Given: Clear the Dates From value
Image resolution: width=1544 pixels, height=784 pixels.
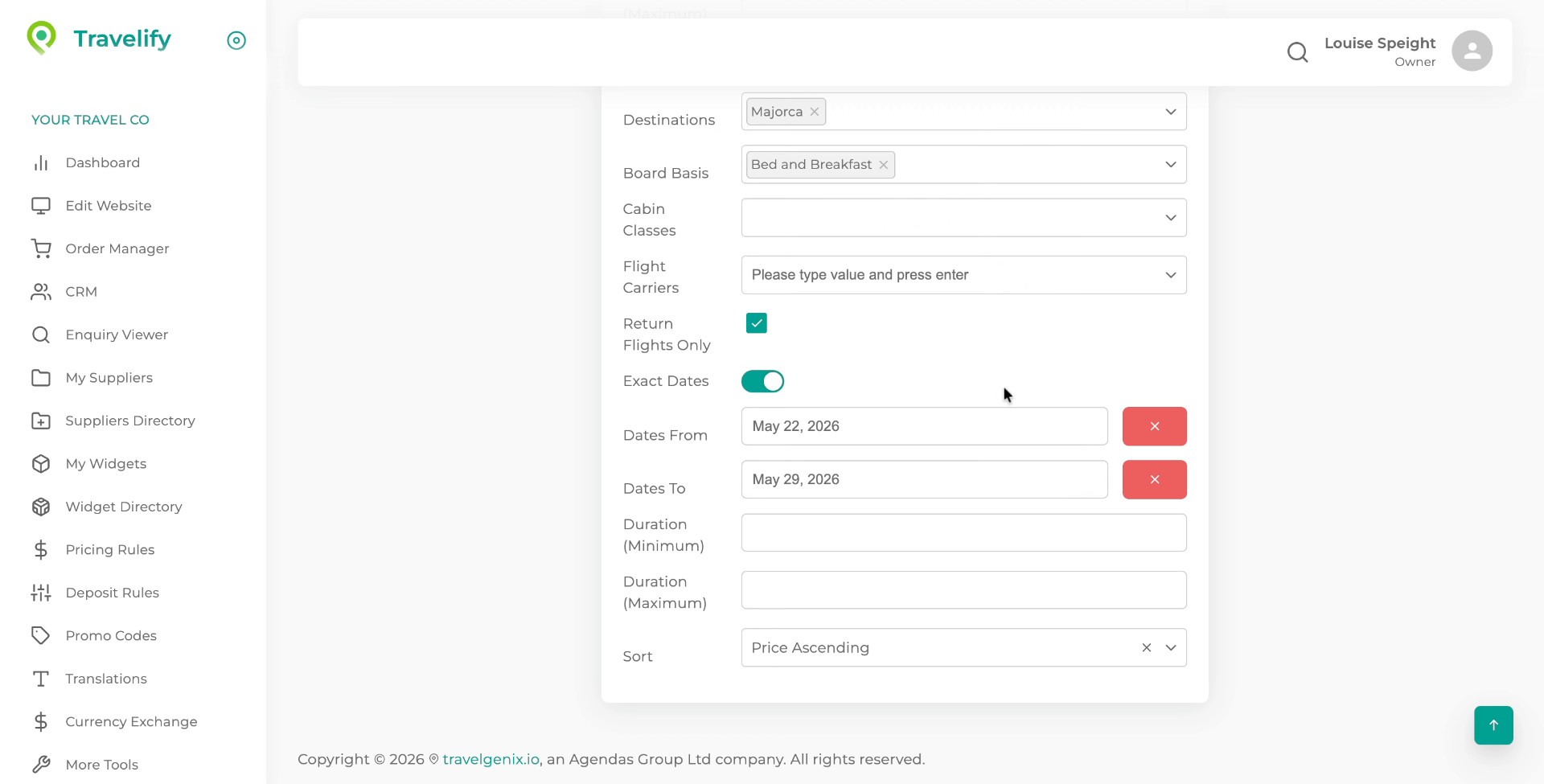Looking at the screenshot, I should (x=1154, y=426).
